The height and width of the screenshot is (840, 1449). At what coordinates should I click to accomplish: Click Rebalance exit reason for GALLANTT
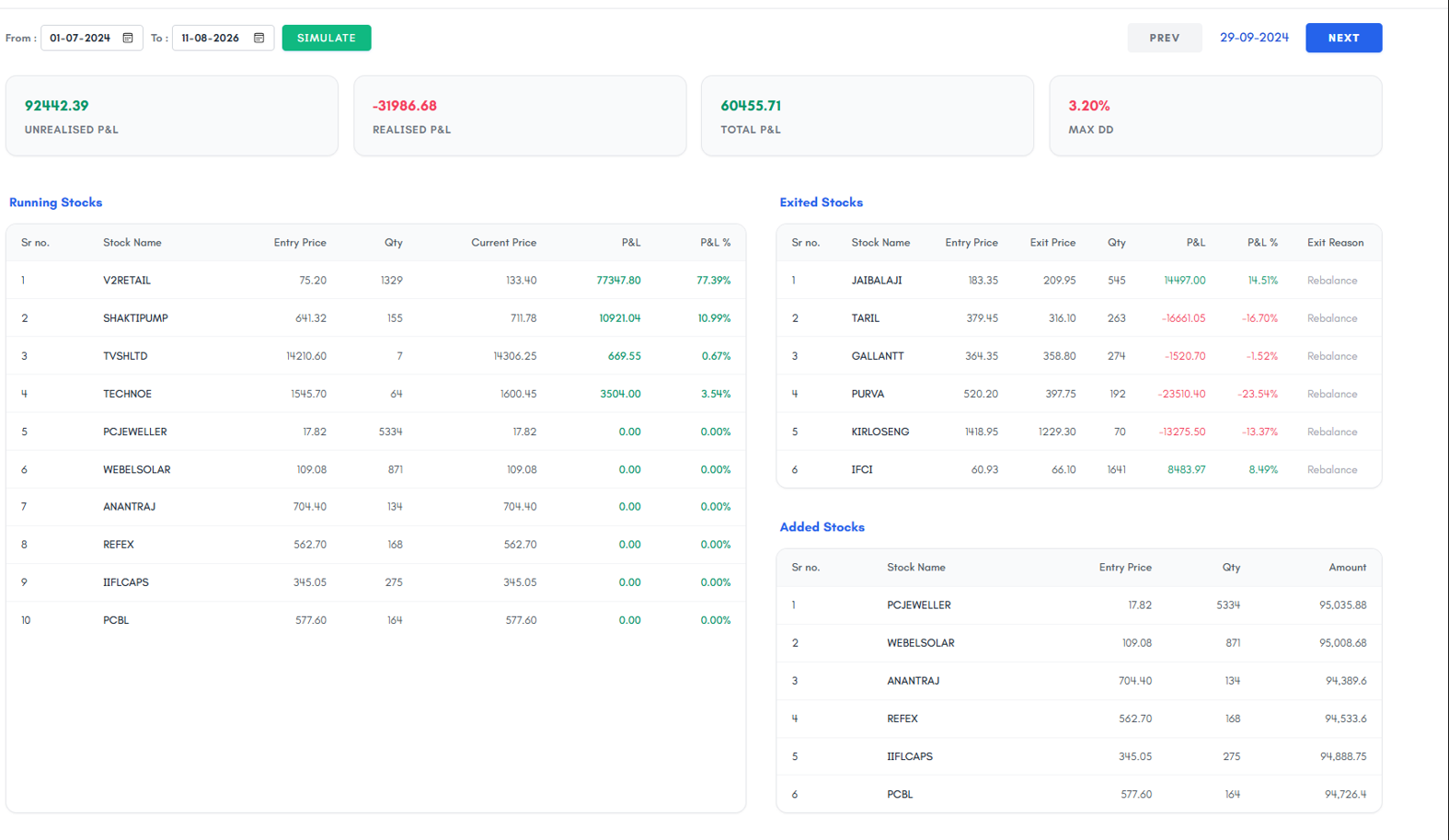[1332, 356]
